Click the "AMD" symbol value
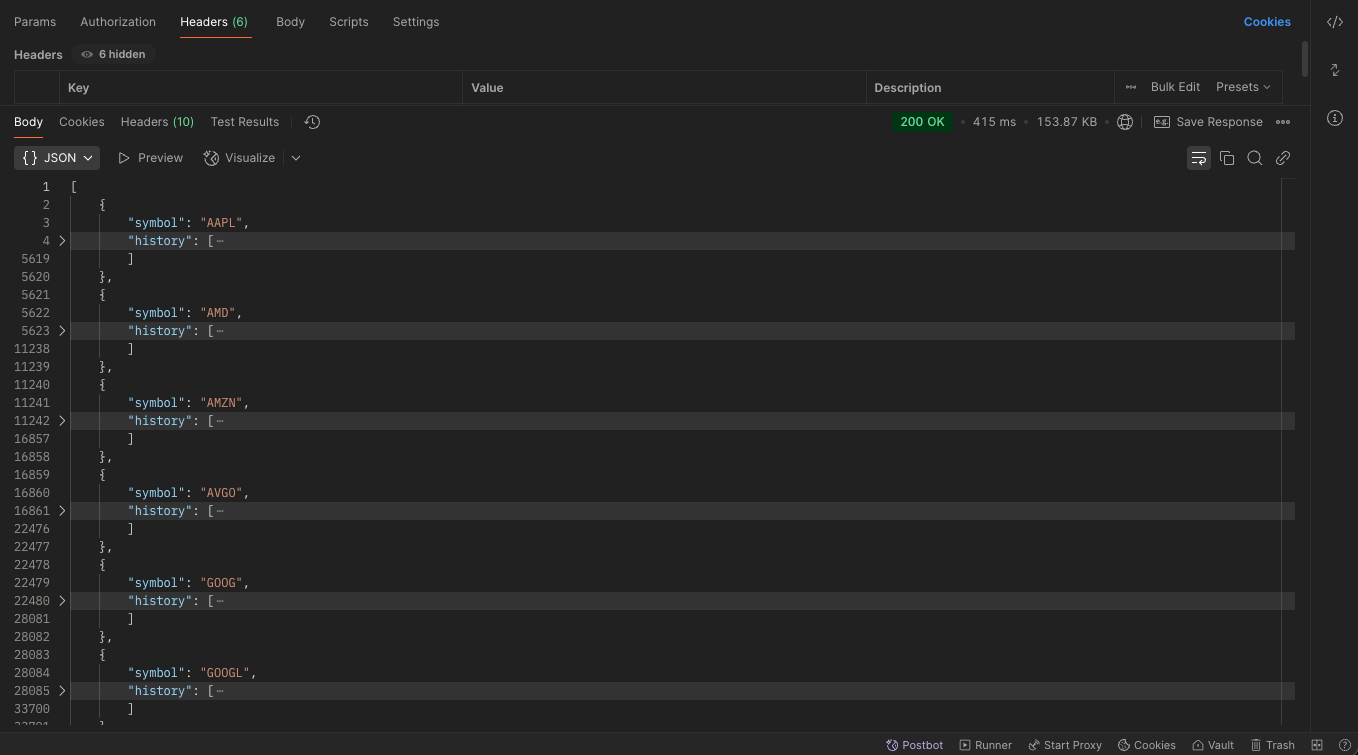The width and height of the screenshot is (1358, 755). click(218, 313)
